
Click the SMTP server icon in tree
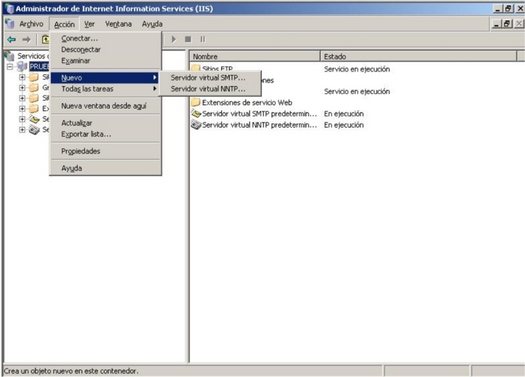pyautogui.click(x=34, y=119)
